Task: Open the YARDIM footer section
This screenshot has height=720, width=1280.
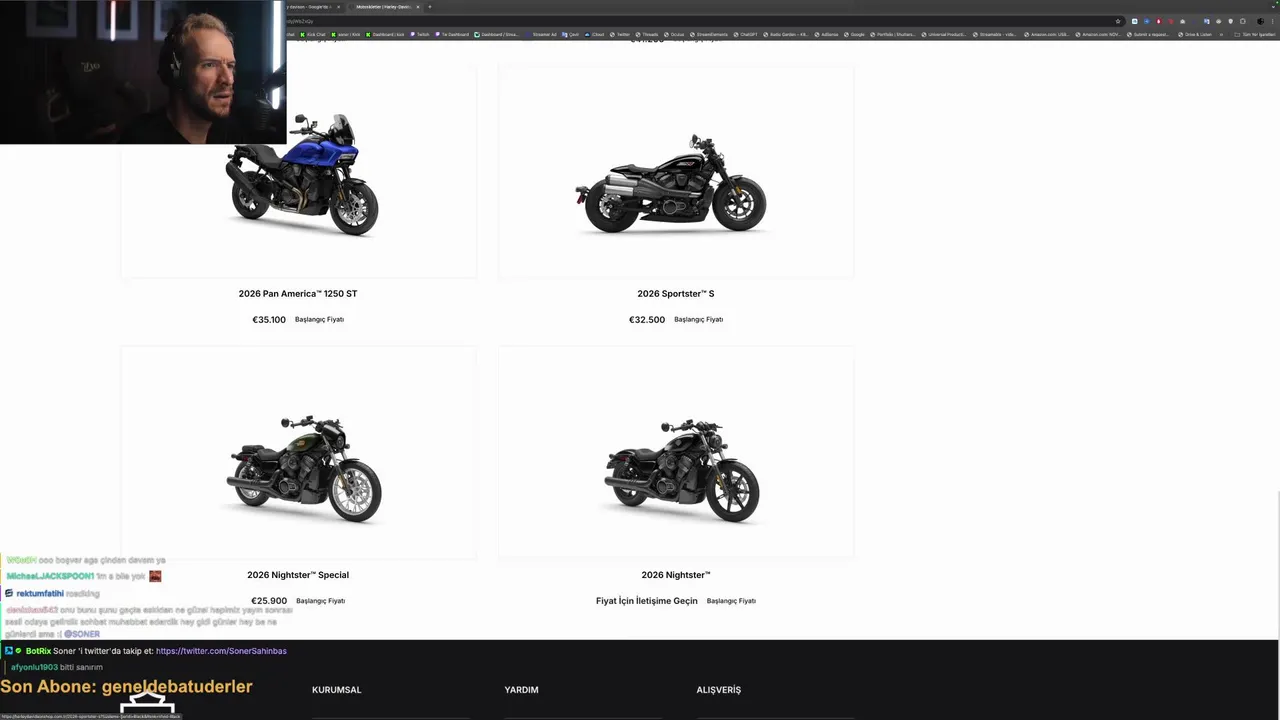Action: [x=522, y=690]
